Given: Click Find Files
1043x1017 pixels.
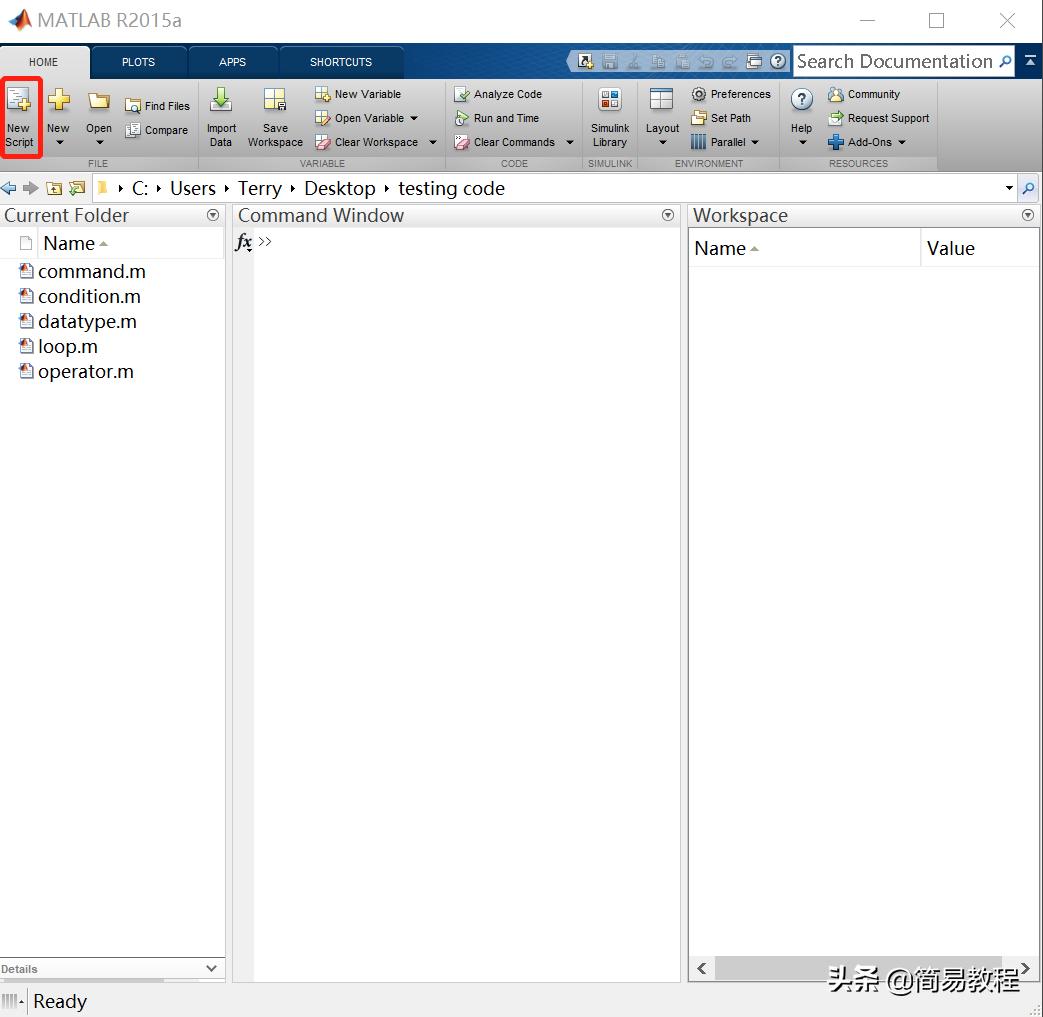Looking at the screenshot, I should click(158, 106).
